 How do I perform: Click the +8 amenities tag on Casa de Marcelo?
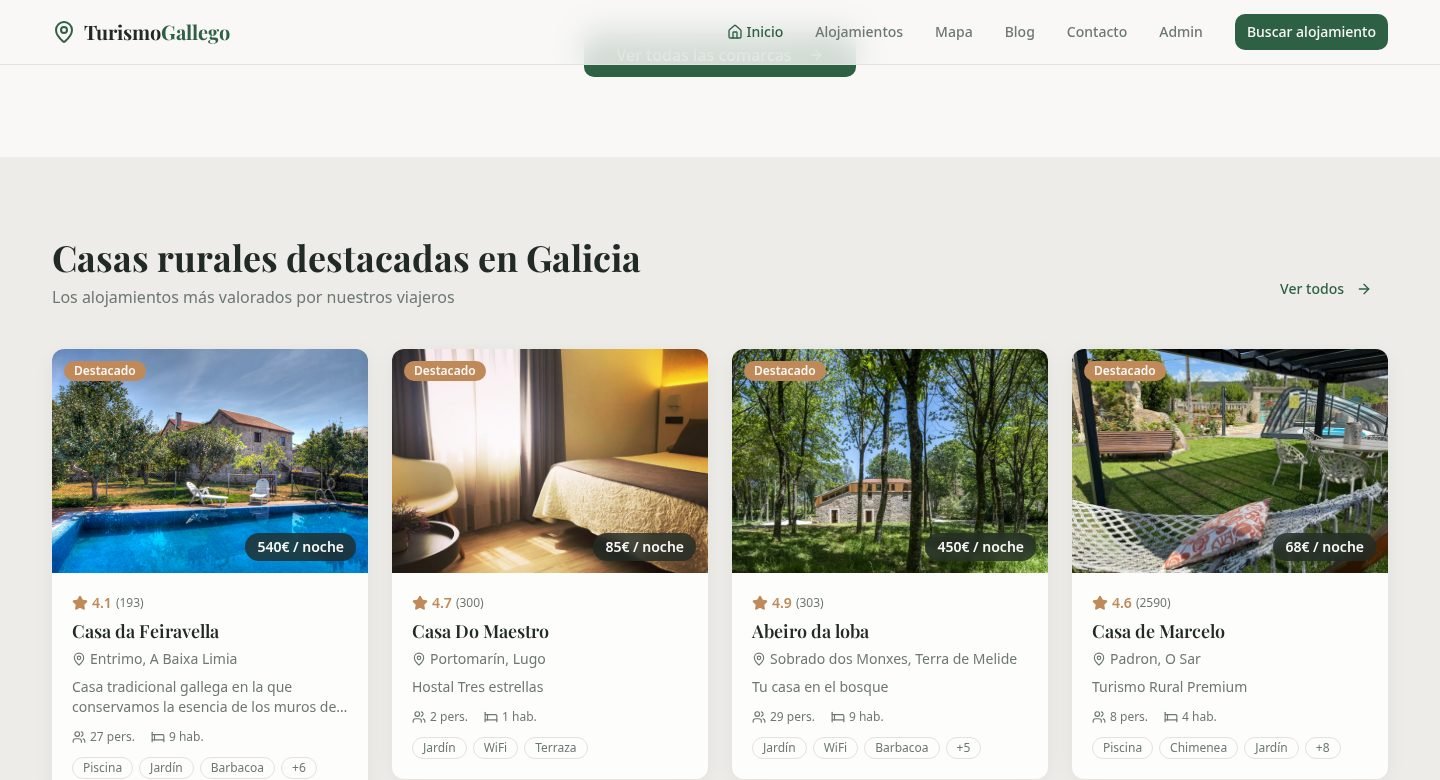pyautogui.click(x=1322, y=748)
